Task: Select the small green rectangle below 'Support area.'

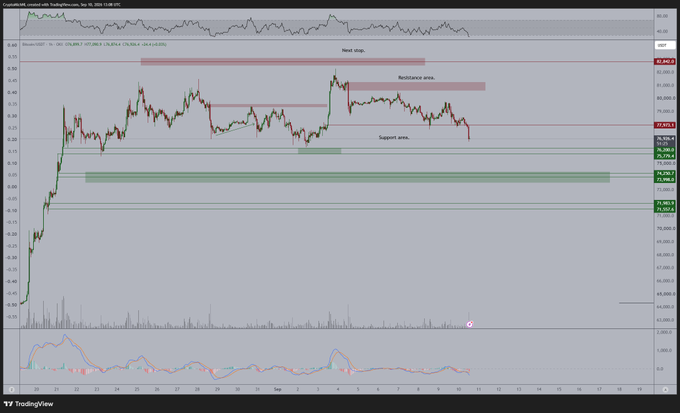Action: pyautogui.click(x=320, y=151)
